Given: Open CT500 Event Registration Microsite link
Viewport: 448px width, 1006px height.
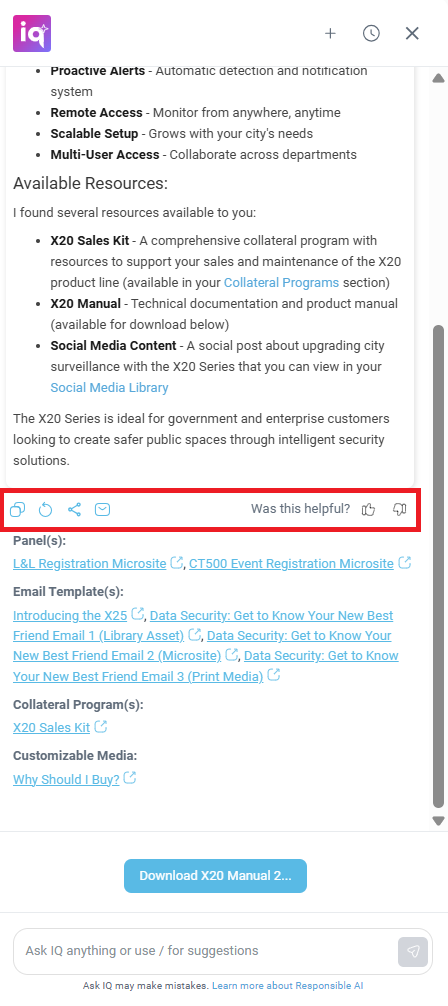Looking at the screenshot, I should tap(291, 563).
